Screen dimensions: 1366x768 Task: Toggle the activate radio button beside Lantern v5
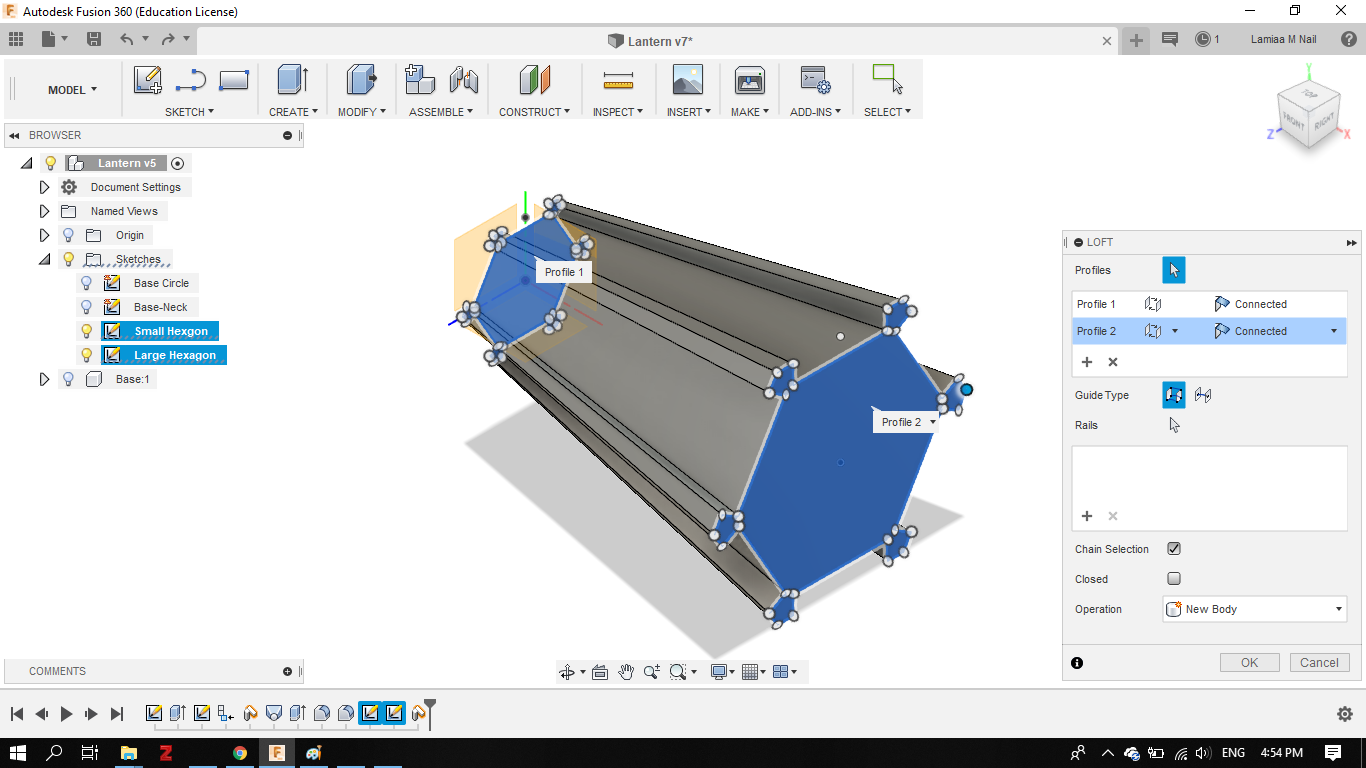[178, 163]
